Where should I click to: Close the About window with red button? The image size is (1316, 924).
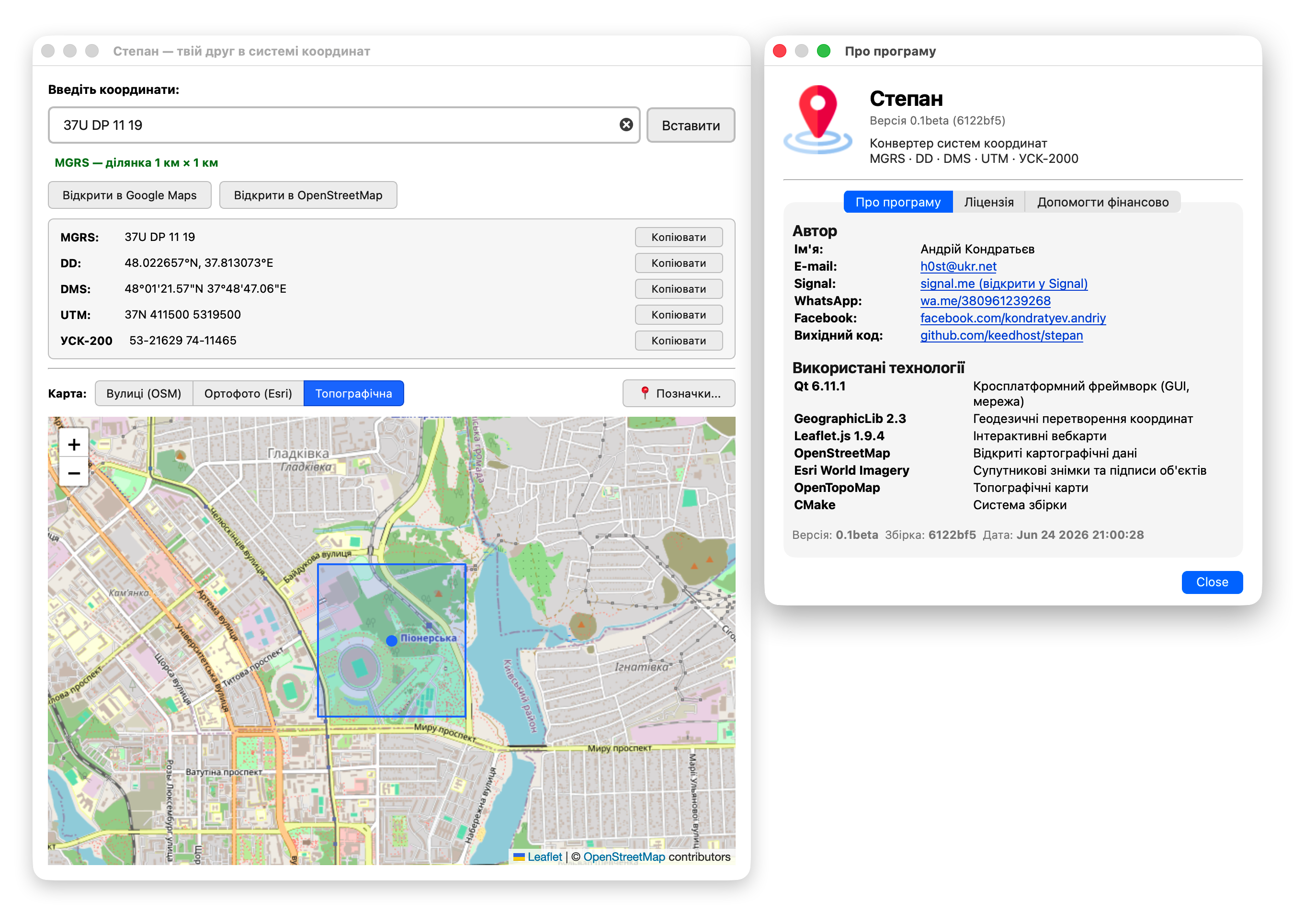780,51
